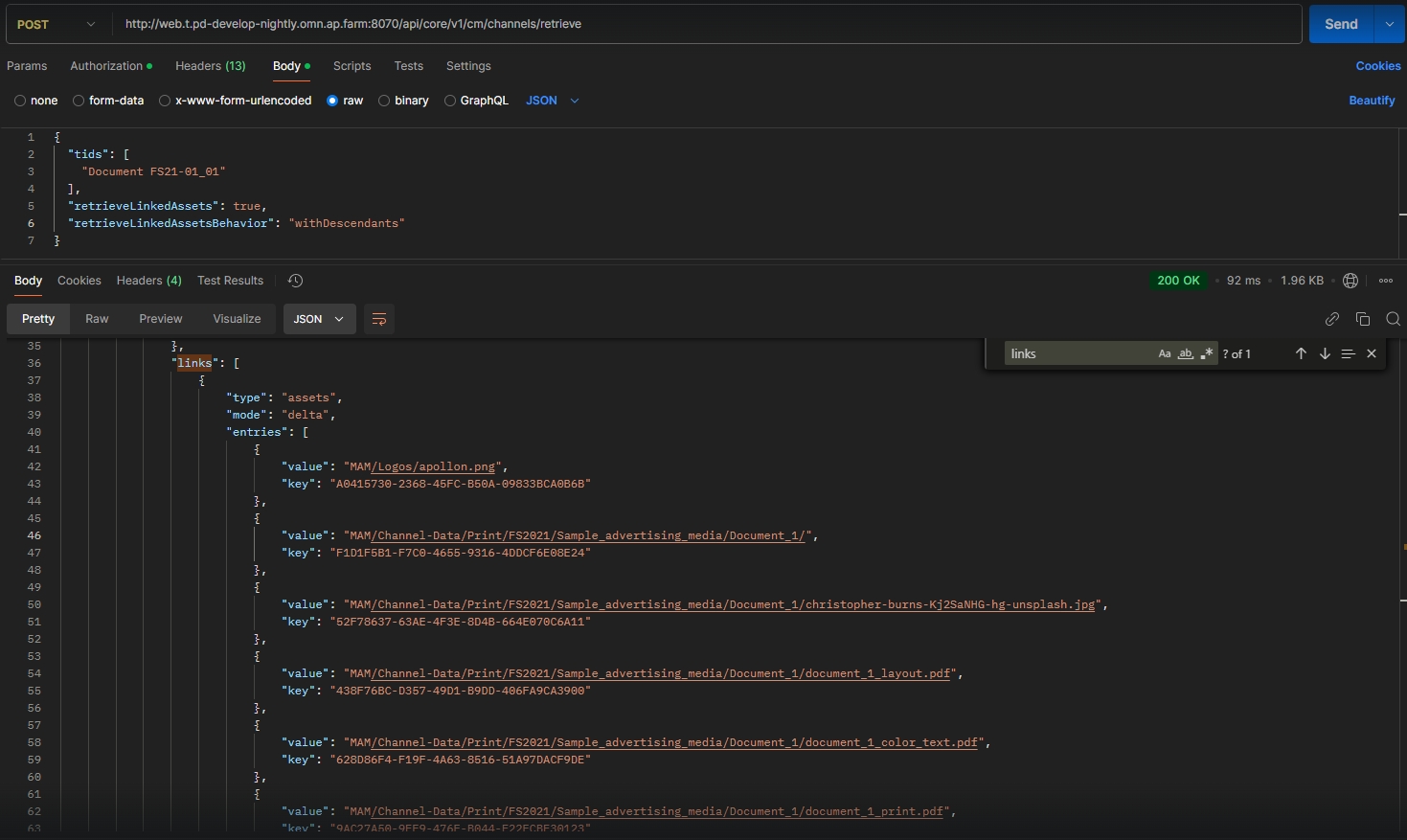The height and width of the screenshot is (840, 1407).
Task: Open the POST method dropdown
Action: pos(56,24)
